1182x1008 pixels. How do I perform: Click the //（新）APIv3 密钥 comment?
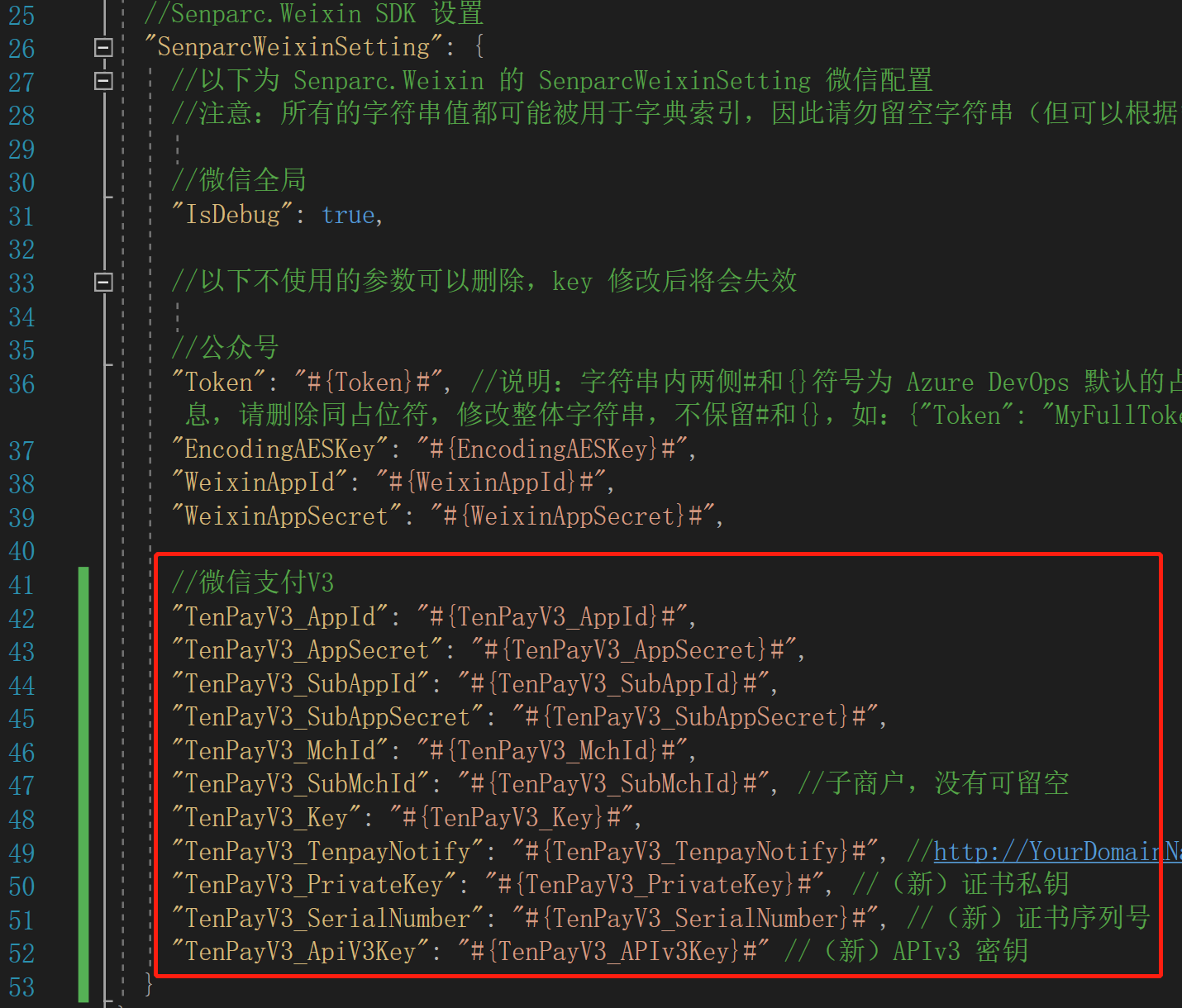click(906, 951)
